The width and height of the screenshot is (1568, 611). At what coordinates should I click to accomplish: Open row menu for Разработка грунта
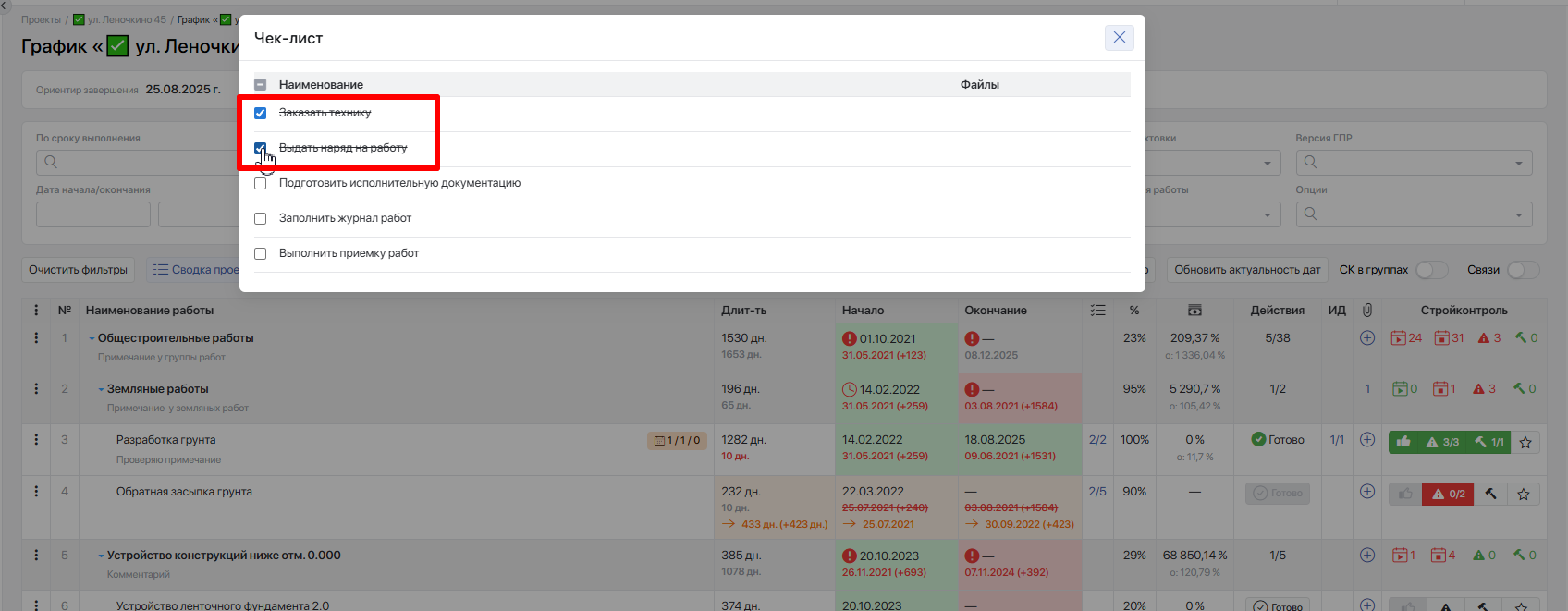coord(36,440)
